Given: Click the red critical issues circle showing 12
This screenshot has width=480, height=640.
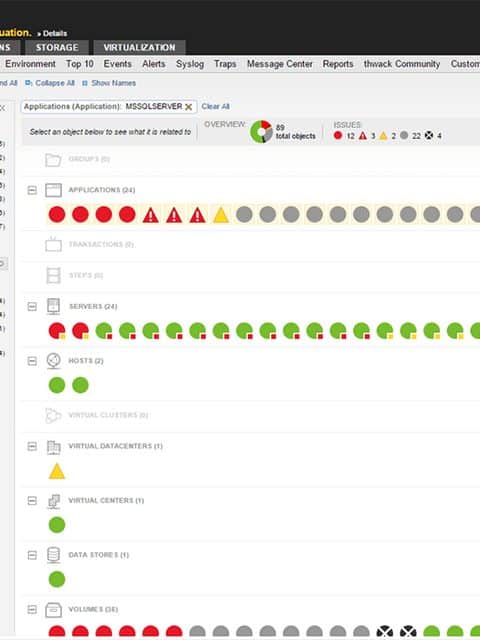Looking at the screenshot, I should coord(338,135).
